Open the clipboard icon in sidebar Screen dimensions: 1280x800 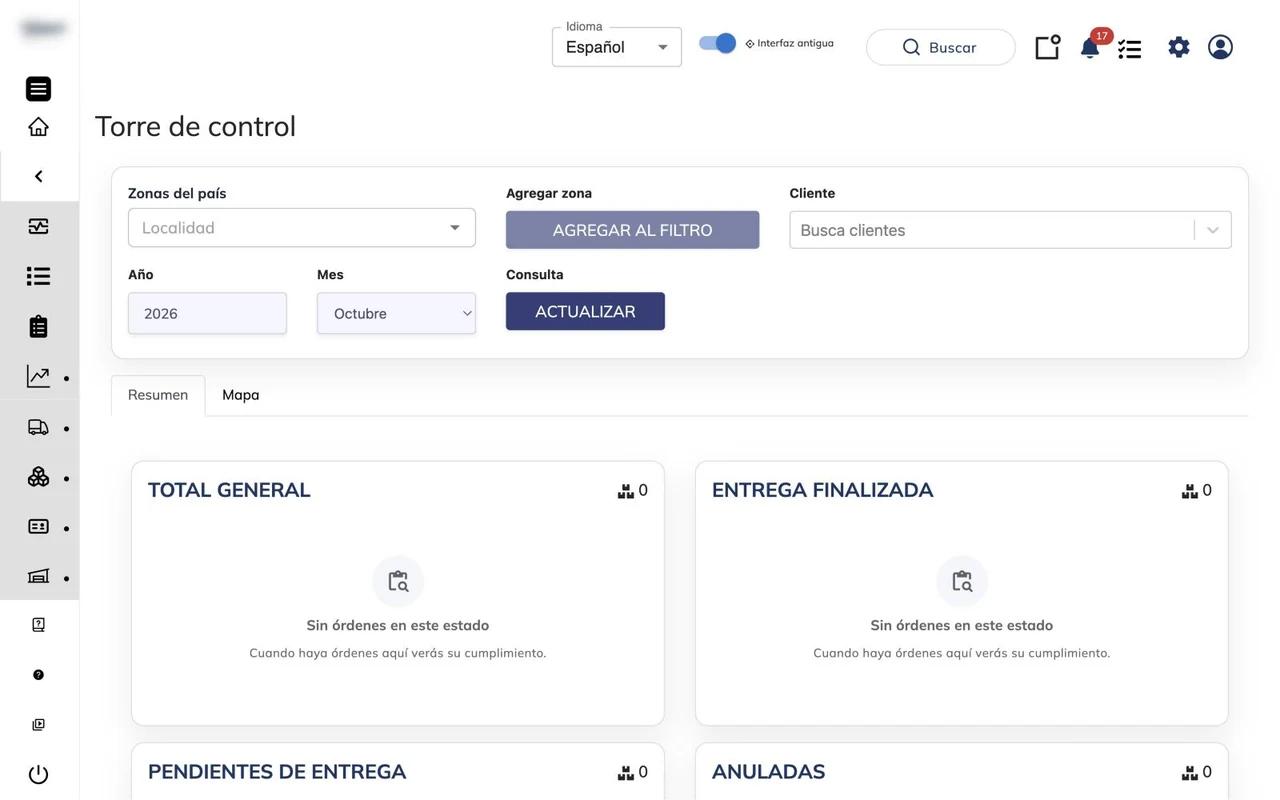(x=38, y=326)
